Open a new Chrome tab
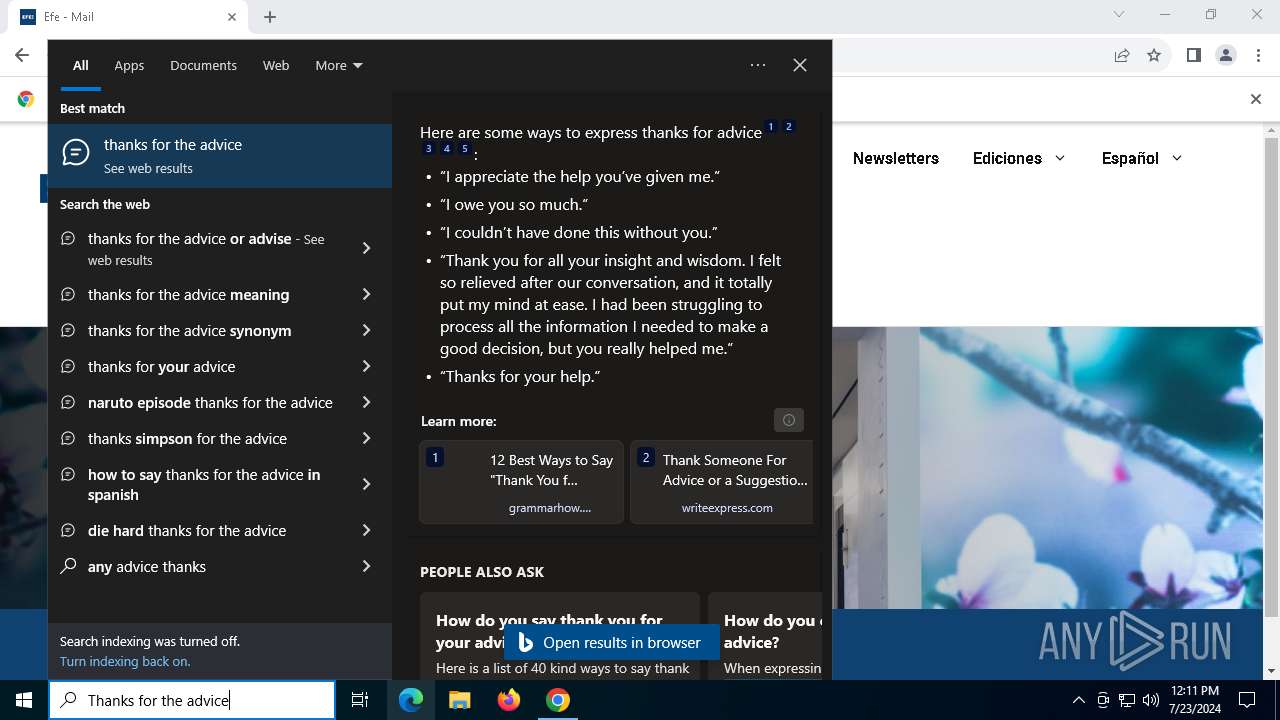 click(x=270, y=17)
